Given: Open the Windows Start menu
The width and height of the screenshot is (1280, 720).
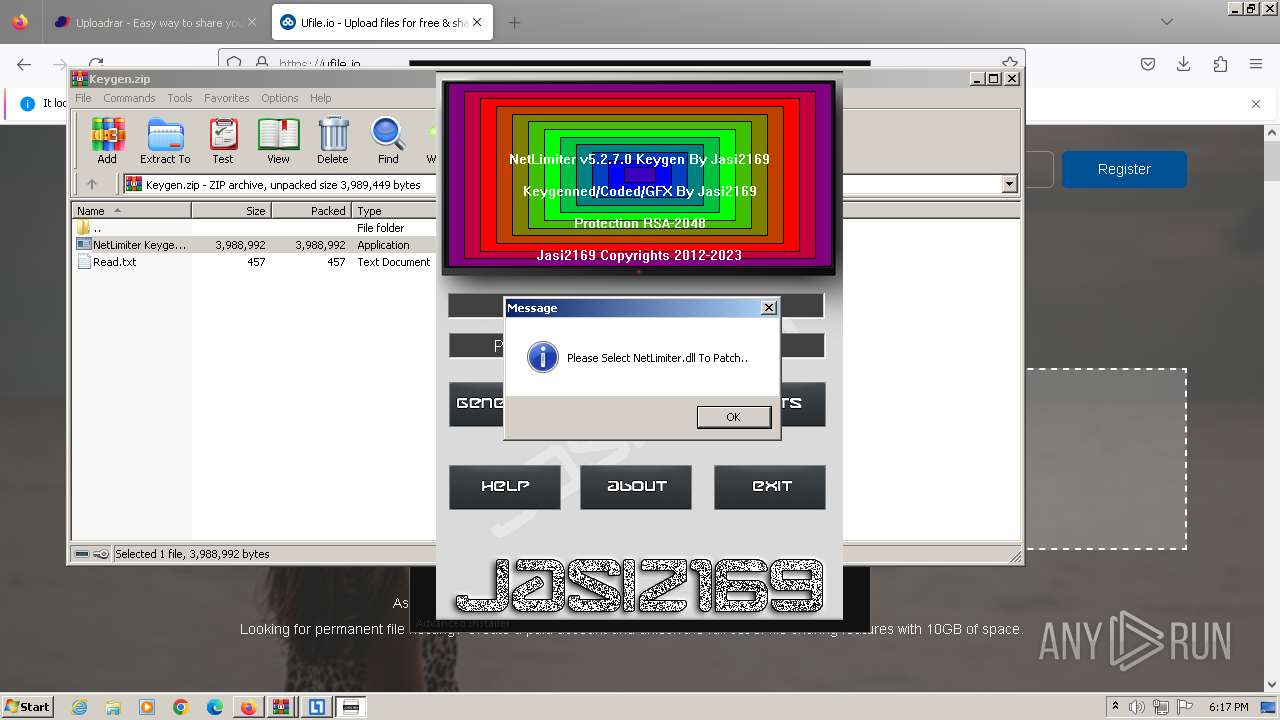Looking at the screenshot, I should click(28, 707).
